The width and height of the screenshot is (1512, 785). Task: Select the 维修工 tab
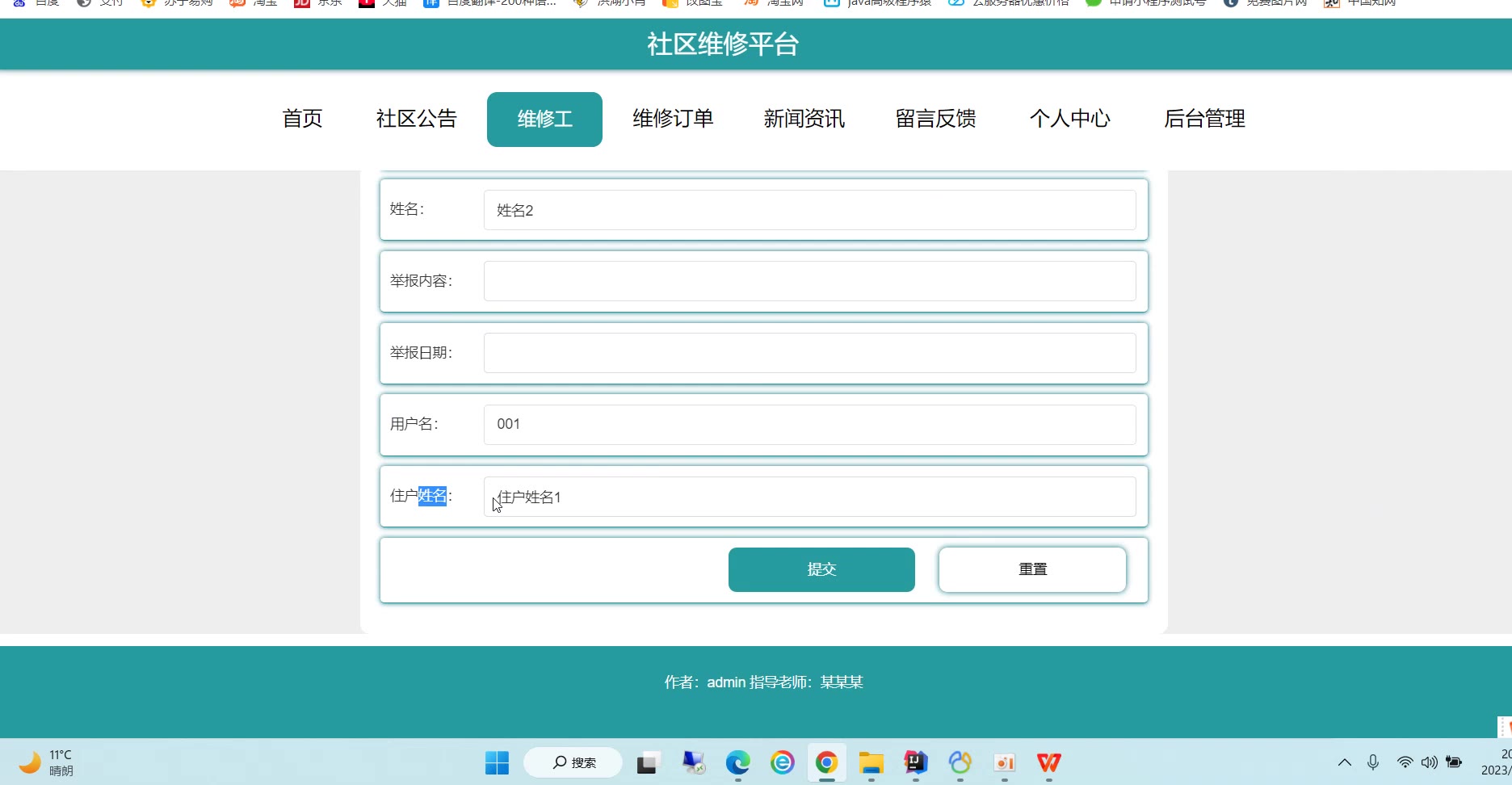coord(544,120)
